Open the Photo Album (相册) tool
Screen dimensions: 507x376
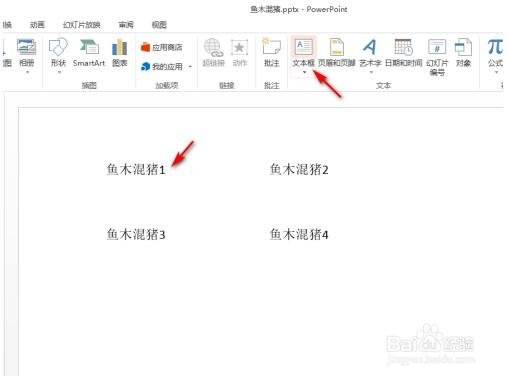(27, 53)
